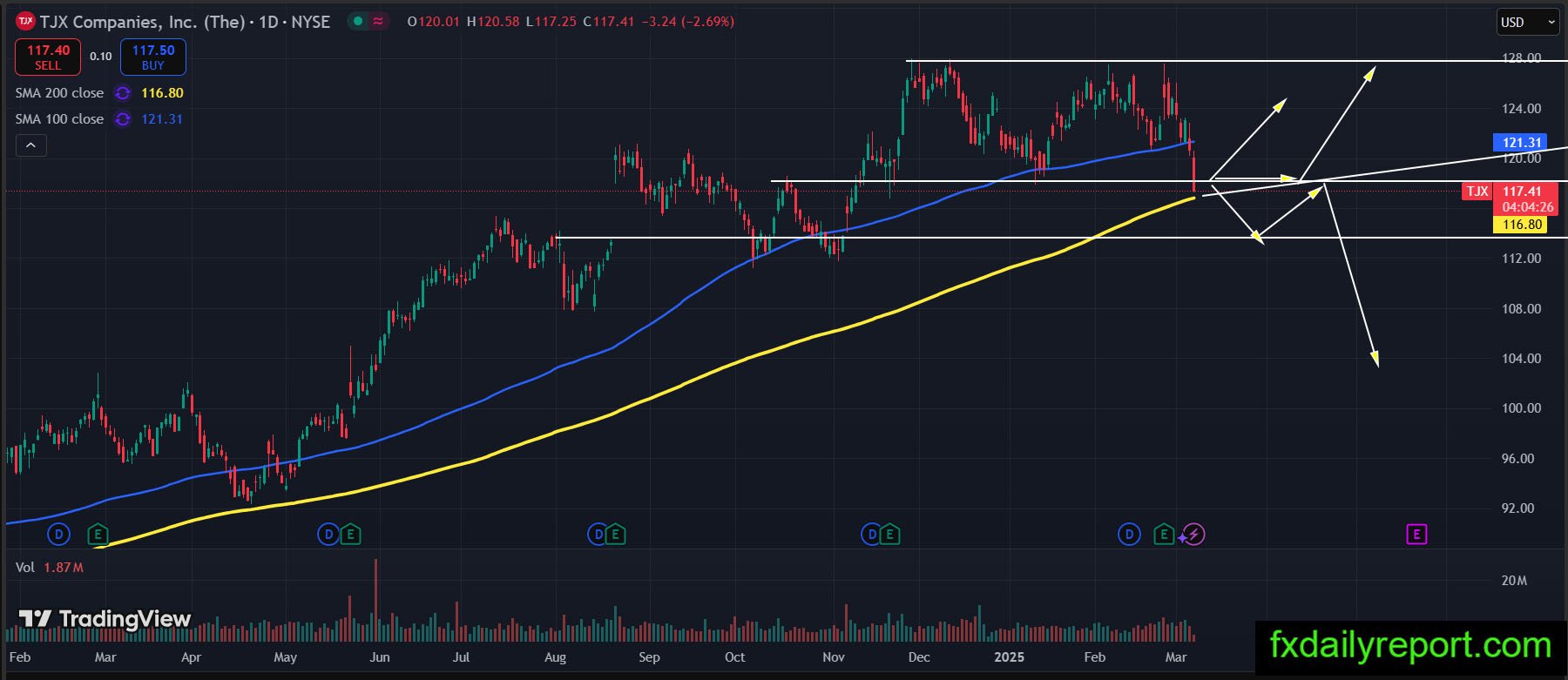Click the 92.00 price axis label
This screenshot has height=680, width=1568.
[x=1518, y=508]
